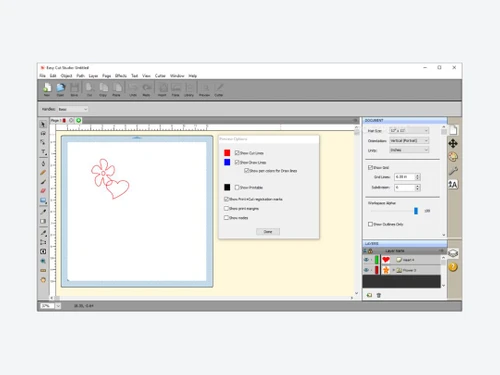Image resolution: width=500 pixels, height=375 pixels.
Task: Enable Show nodes checkbox
Action: click(x=226, y=218)
